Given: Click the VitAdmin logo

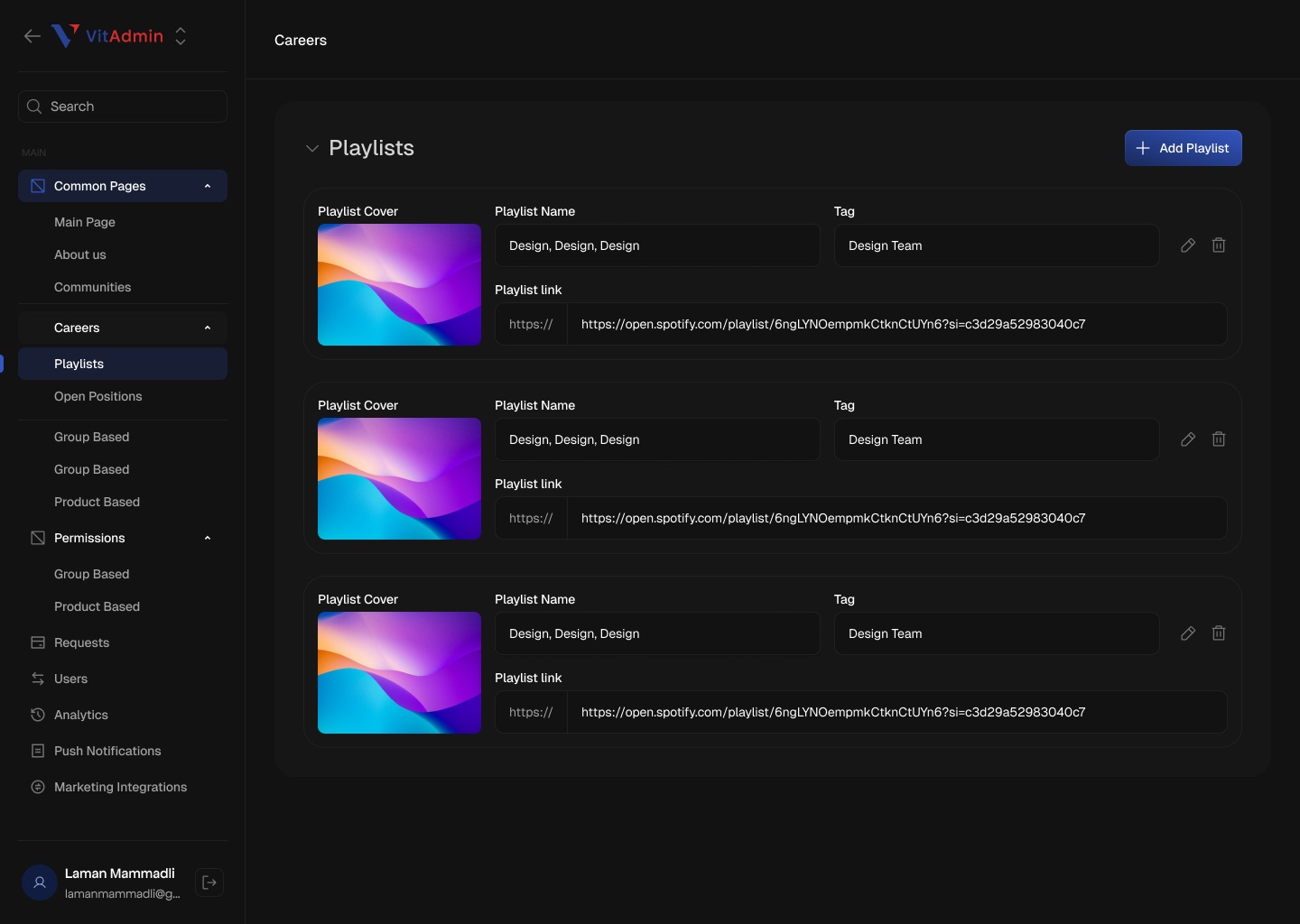Looking at the screenshot, I should pos(107,36).
